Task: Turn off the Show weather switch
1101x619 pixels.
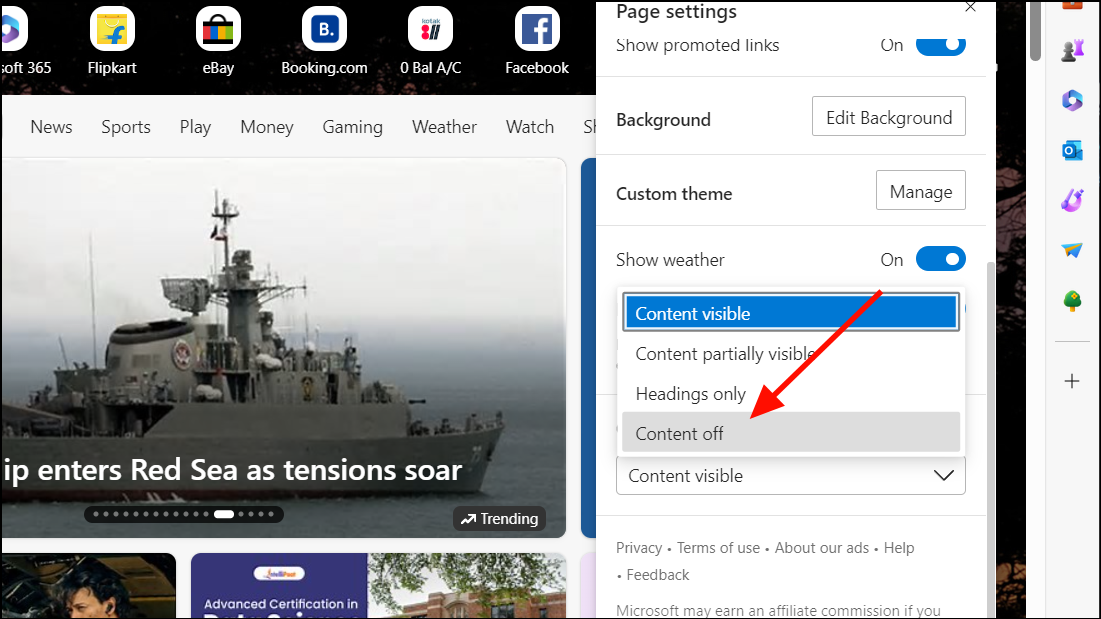Action: click(939, 258)
